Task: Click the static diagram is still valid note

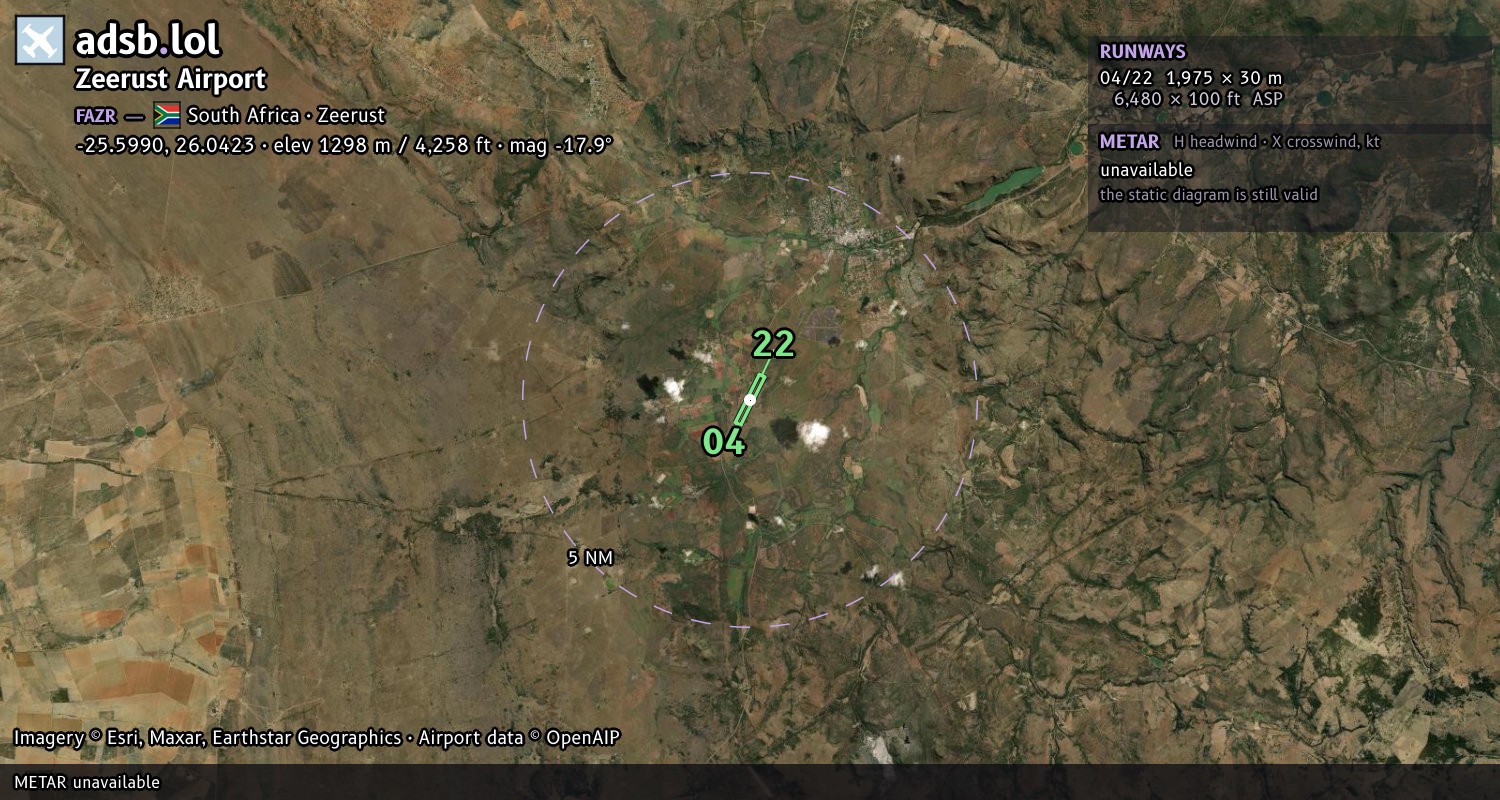Action: tap(1208, 195)
